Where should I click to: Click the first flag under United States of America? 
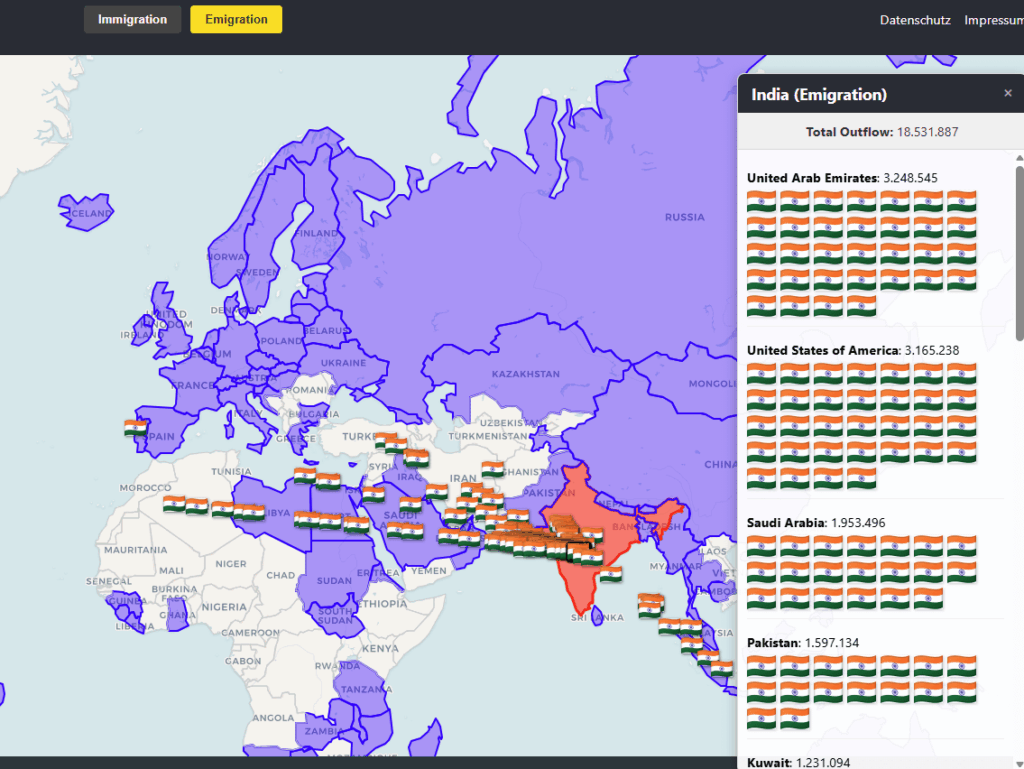[x=761, y=371]
